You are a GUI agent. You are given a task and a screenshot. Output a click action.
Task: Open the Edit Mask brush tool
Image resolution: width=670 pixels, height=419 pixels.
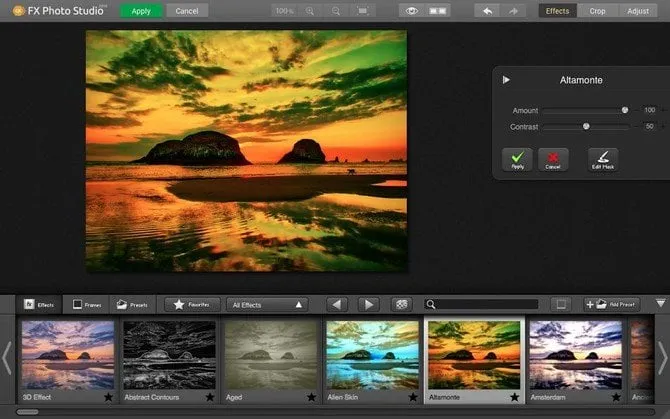click(x=602, y=159)
